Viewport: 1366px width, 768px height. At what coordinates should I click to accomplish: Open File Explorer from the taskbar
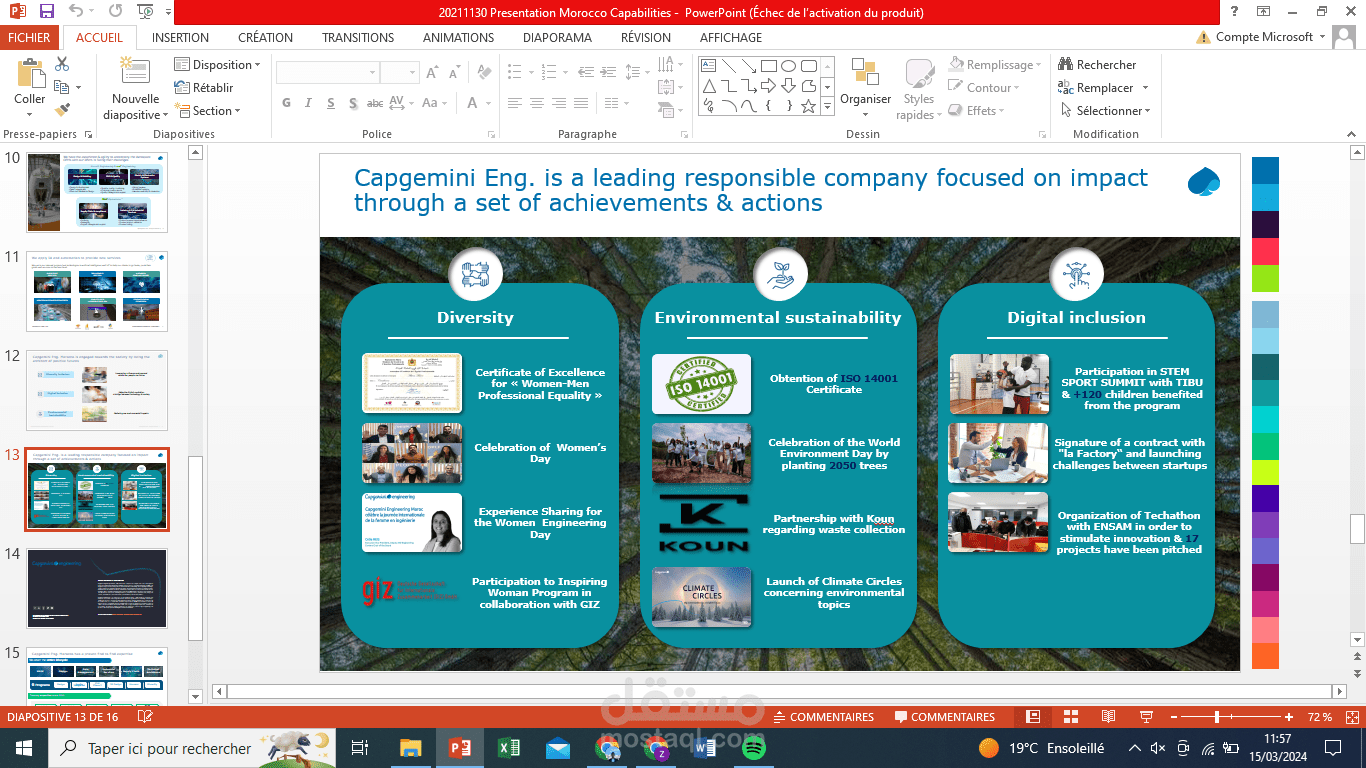(x=410, y=747)
